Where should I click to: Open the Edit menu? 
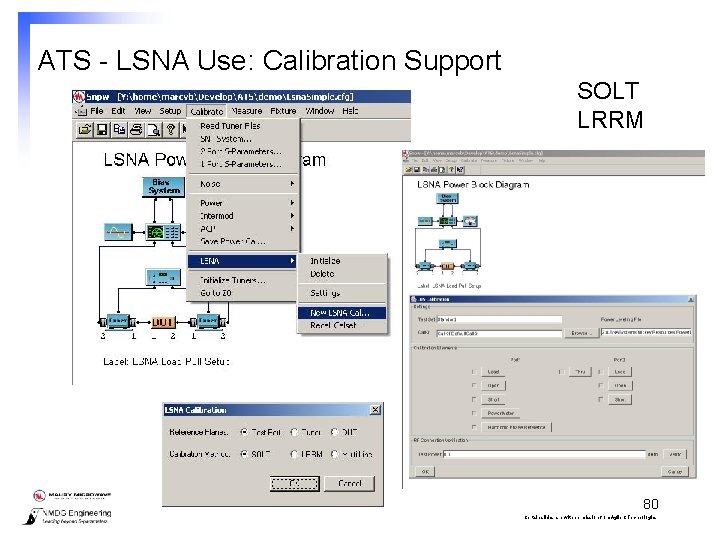(x=118, y=111)
